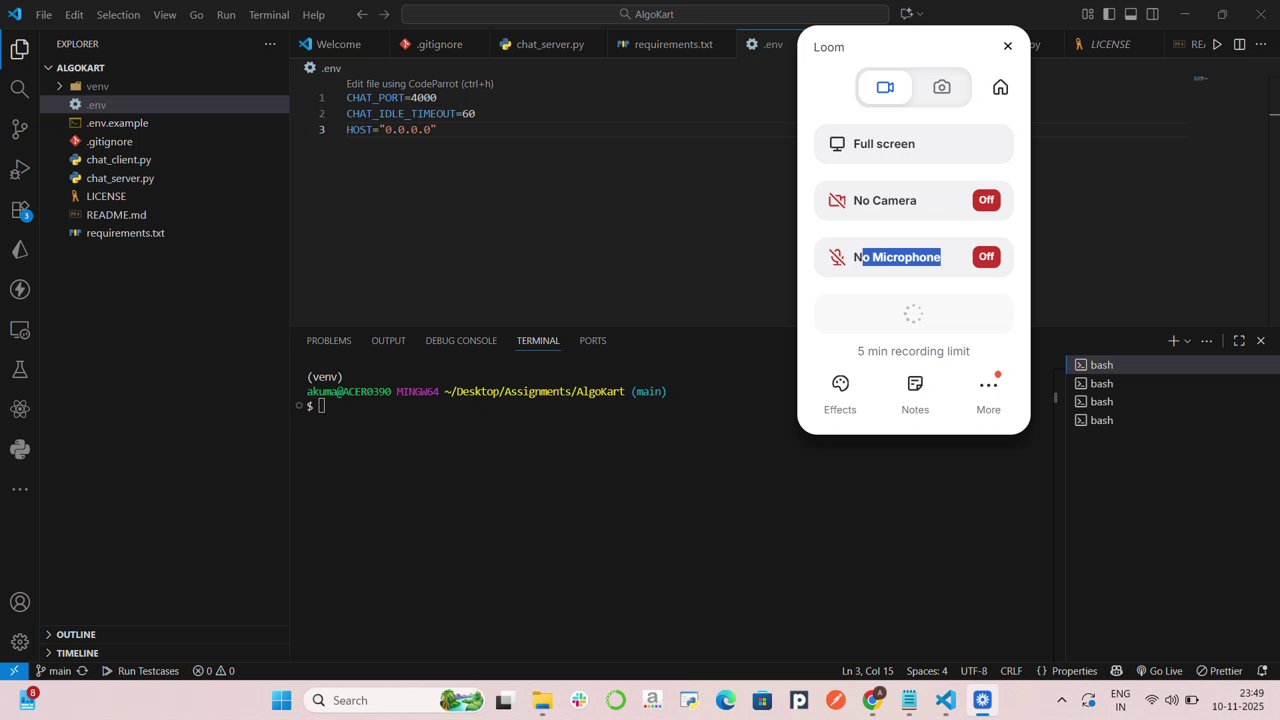This screenshot has width=1280, height=720.
Task: Open the File menu
Action: [x=44, y=15]
